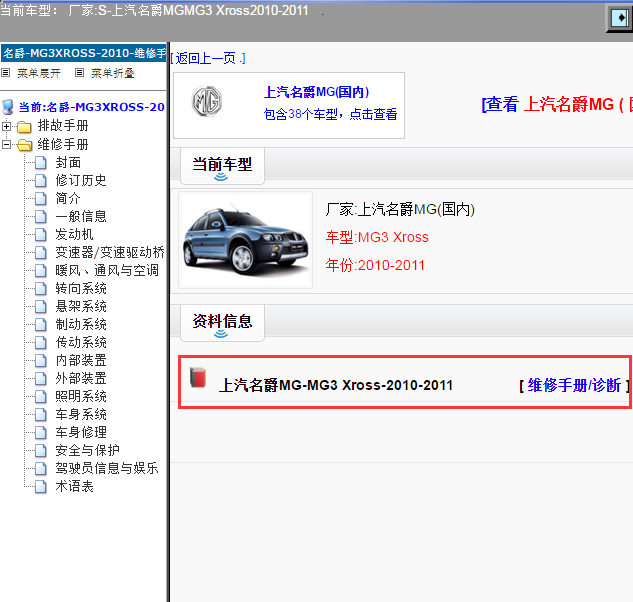Open the 转向系统 chapter label

coord(81,289)
